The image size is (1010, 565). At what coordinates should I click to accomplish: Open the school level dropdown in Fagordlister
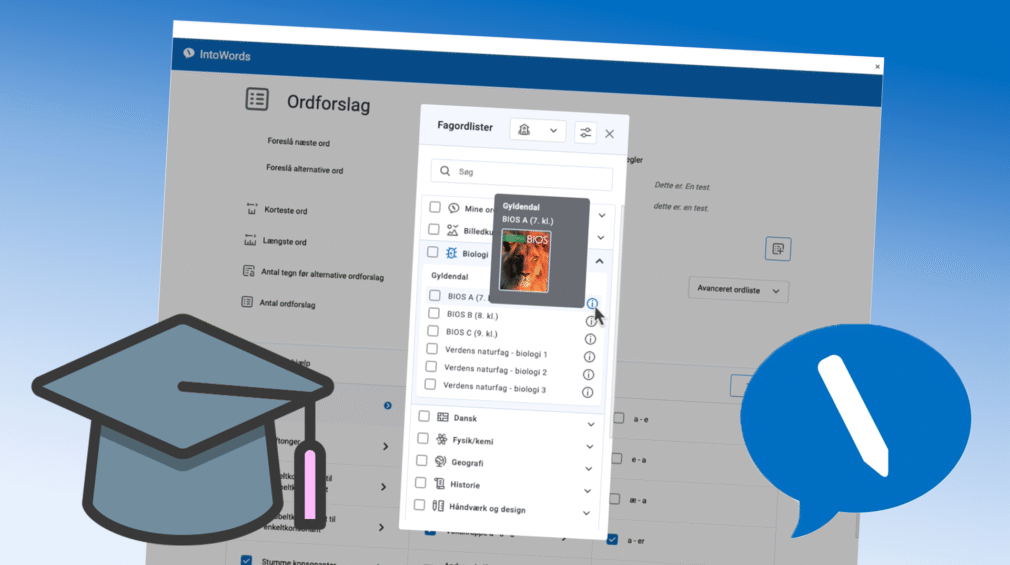pos(538,131)
